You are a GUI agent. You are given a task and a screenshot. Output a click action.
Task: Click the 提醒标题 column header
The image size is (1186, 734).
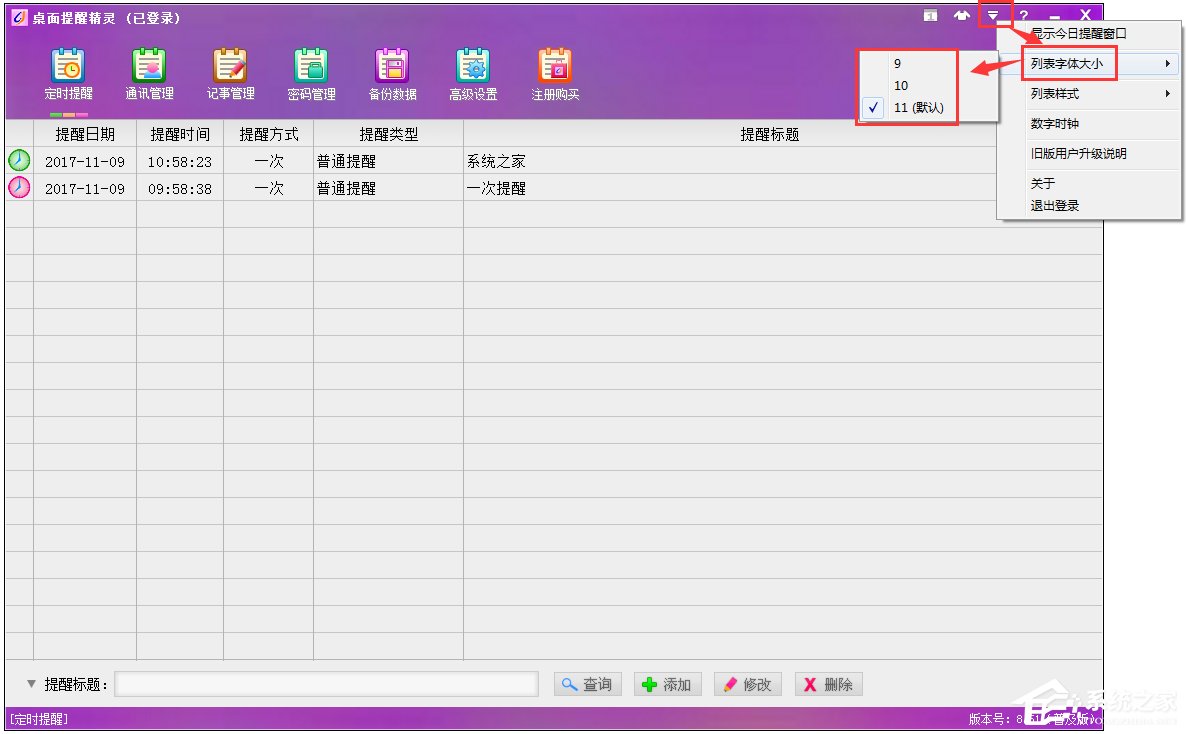pyautogui.click(x=769, y=134)
